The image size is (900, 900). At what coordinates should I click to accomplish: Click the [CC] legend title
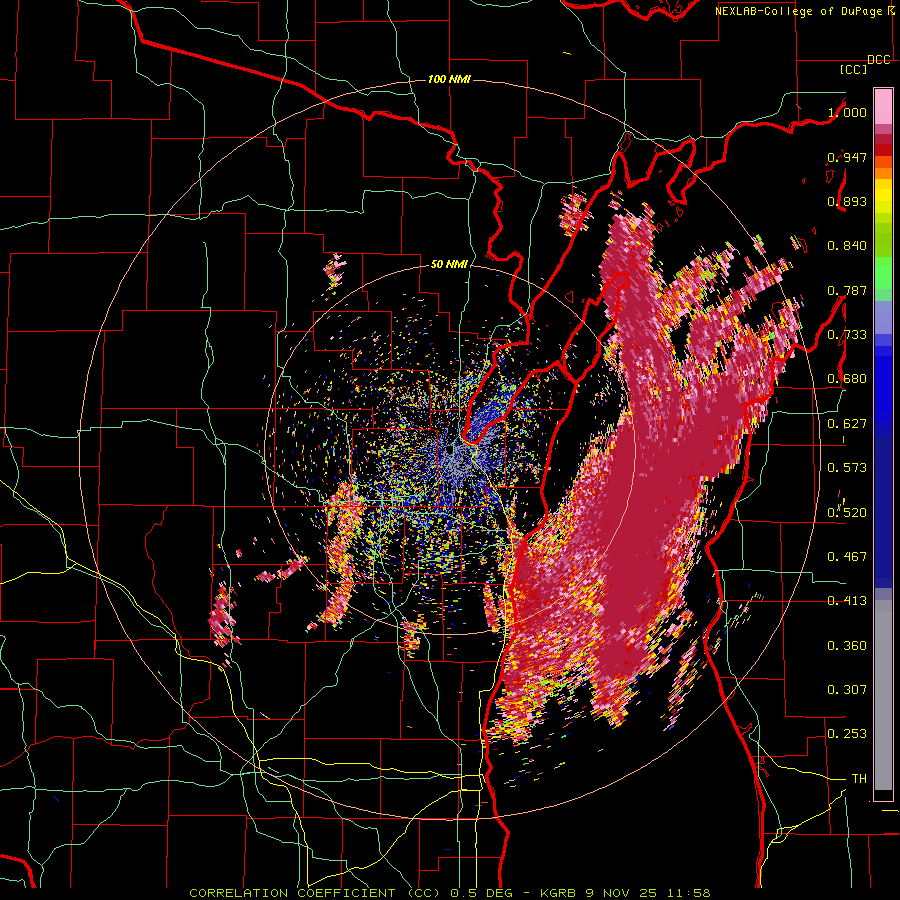click(x=853, y=69)
